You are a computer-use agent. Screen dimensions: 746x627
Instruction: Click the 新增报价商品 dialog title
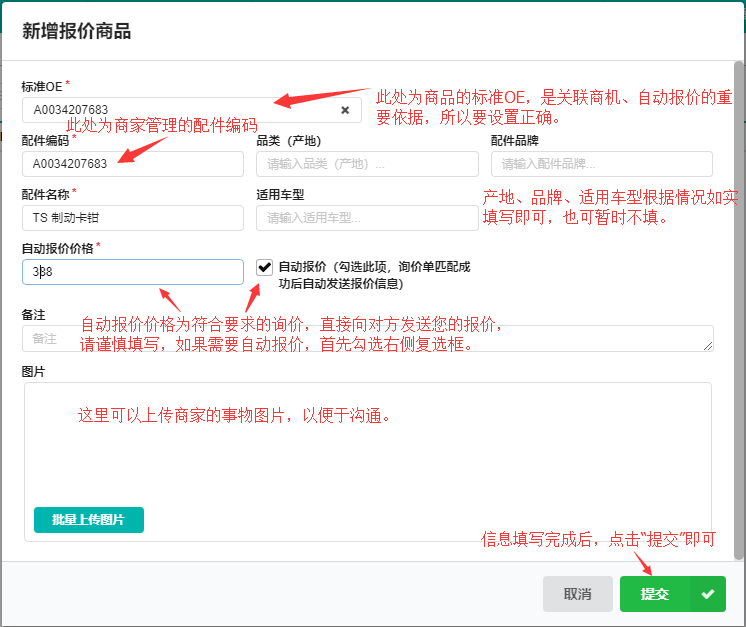[77, 31]
